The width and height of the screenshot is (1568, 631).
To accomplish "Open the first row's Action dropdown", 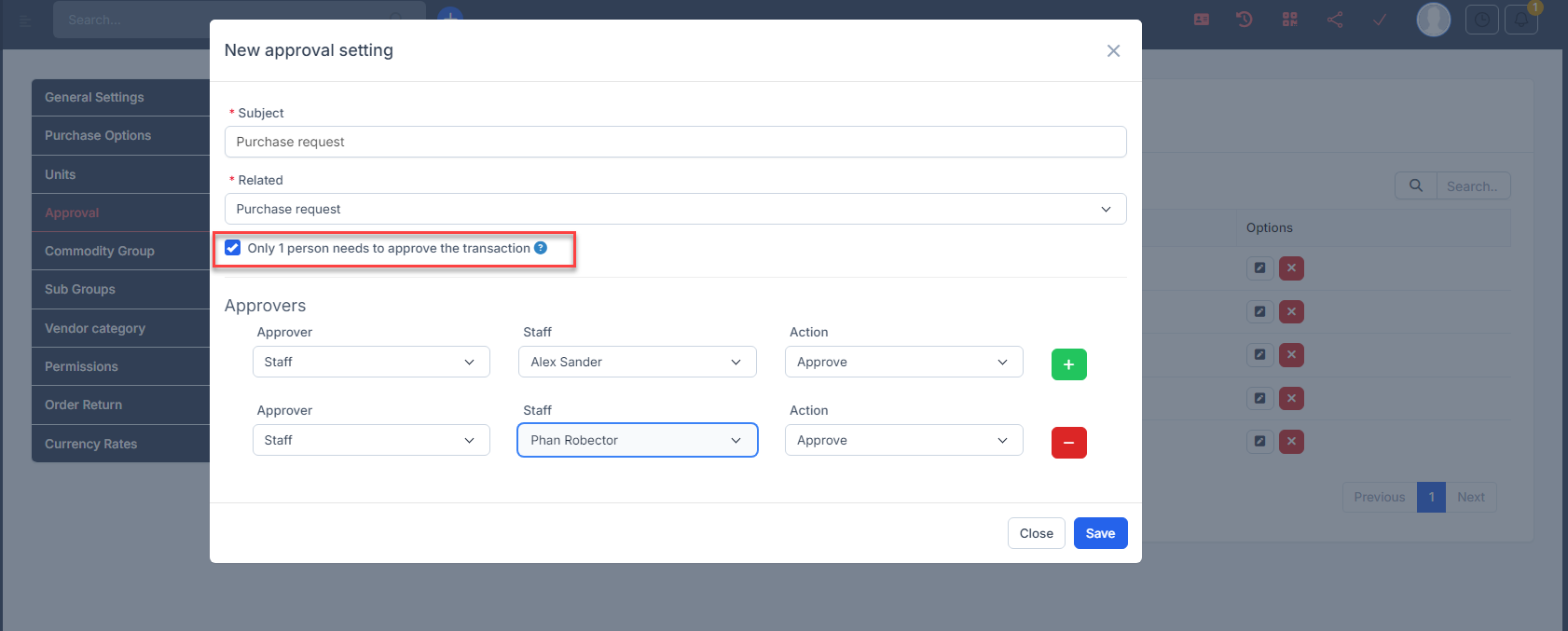I will (x=903, y=362).
